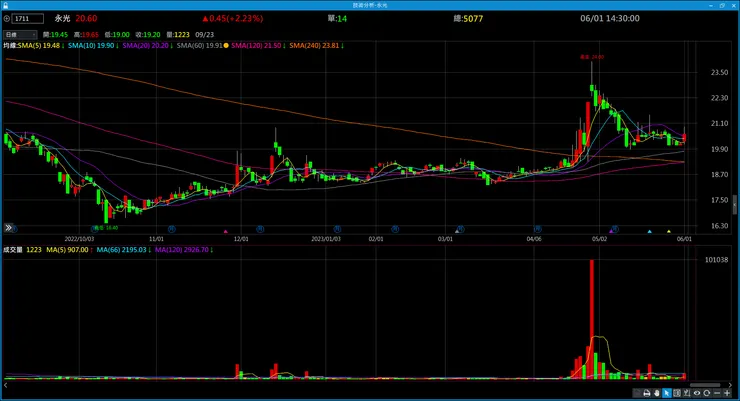Click the axis scale settings icon
740x401 pixels.
(x=687, y=393)
